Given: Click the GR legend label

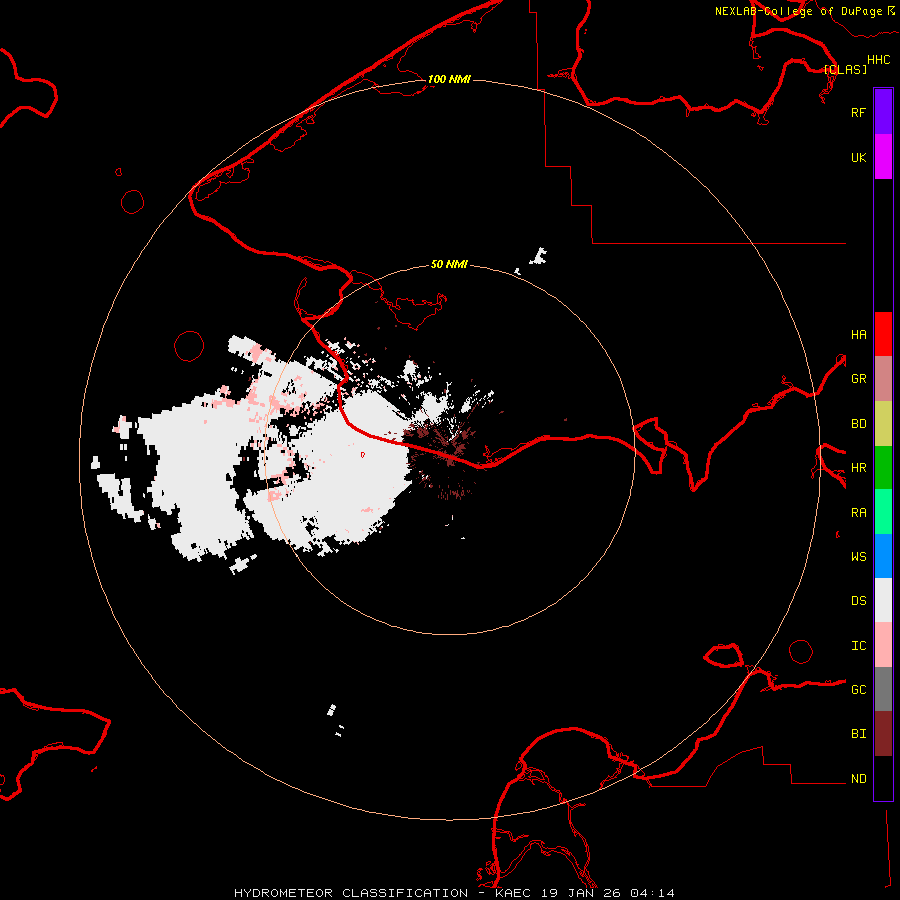Looking at the screenshot, I should click(858, 378).
